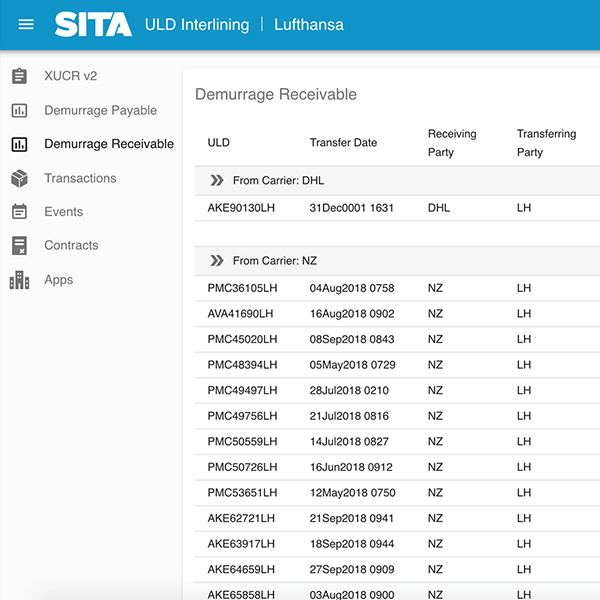Click transfer date 04Aug2018 0758
Image resolution: width=600 pixels, height=600 pixels.
click(352, 288)
